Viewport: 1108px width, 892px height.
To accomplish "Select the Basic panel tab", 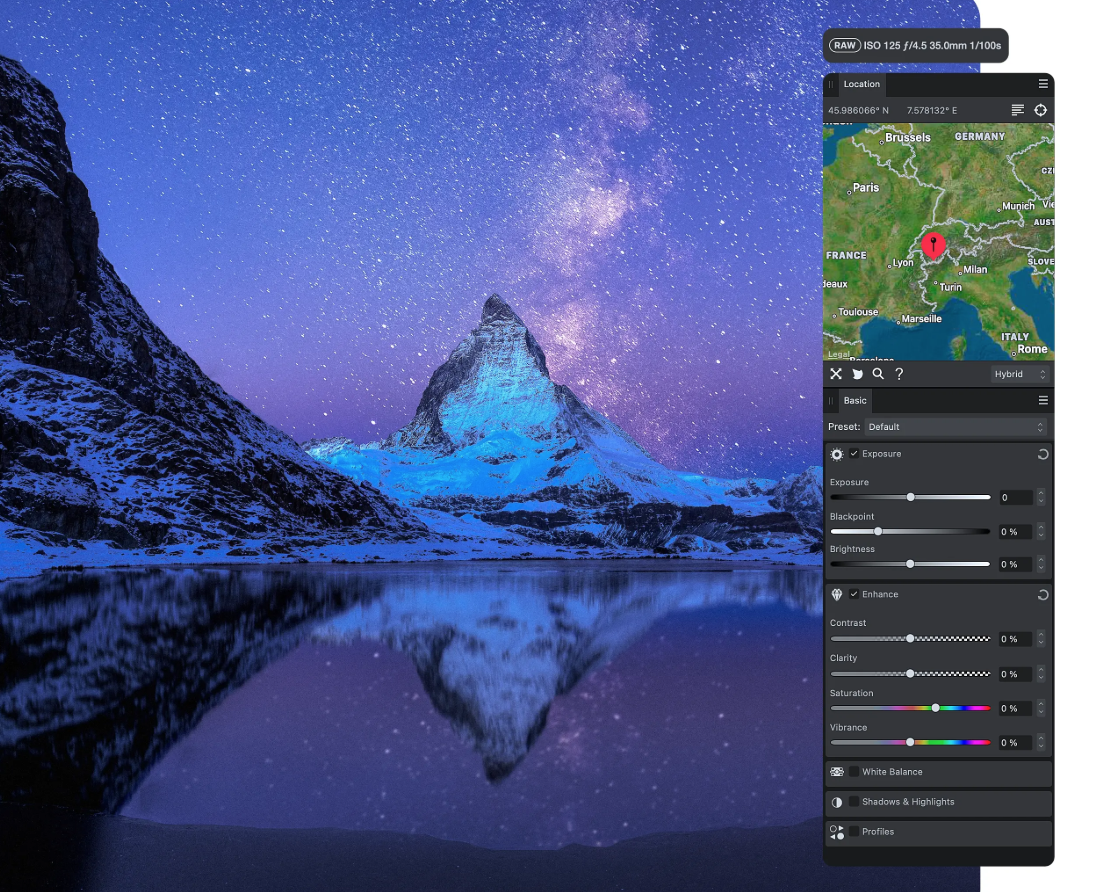I will click(x=855, y=401).
